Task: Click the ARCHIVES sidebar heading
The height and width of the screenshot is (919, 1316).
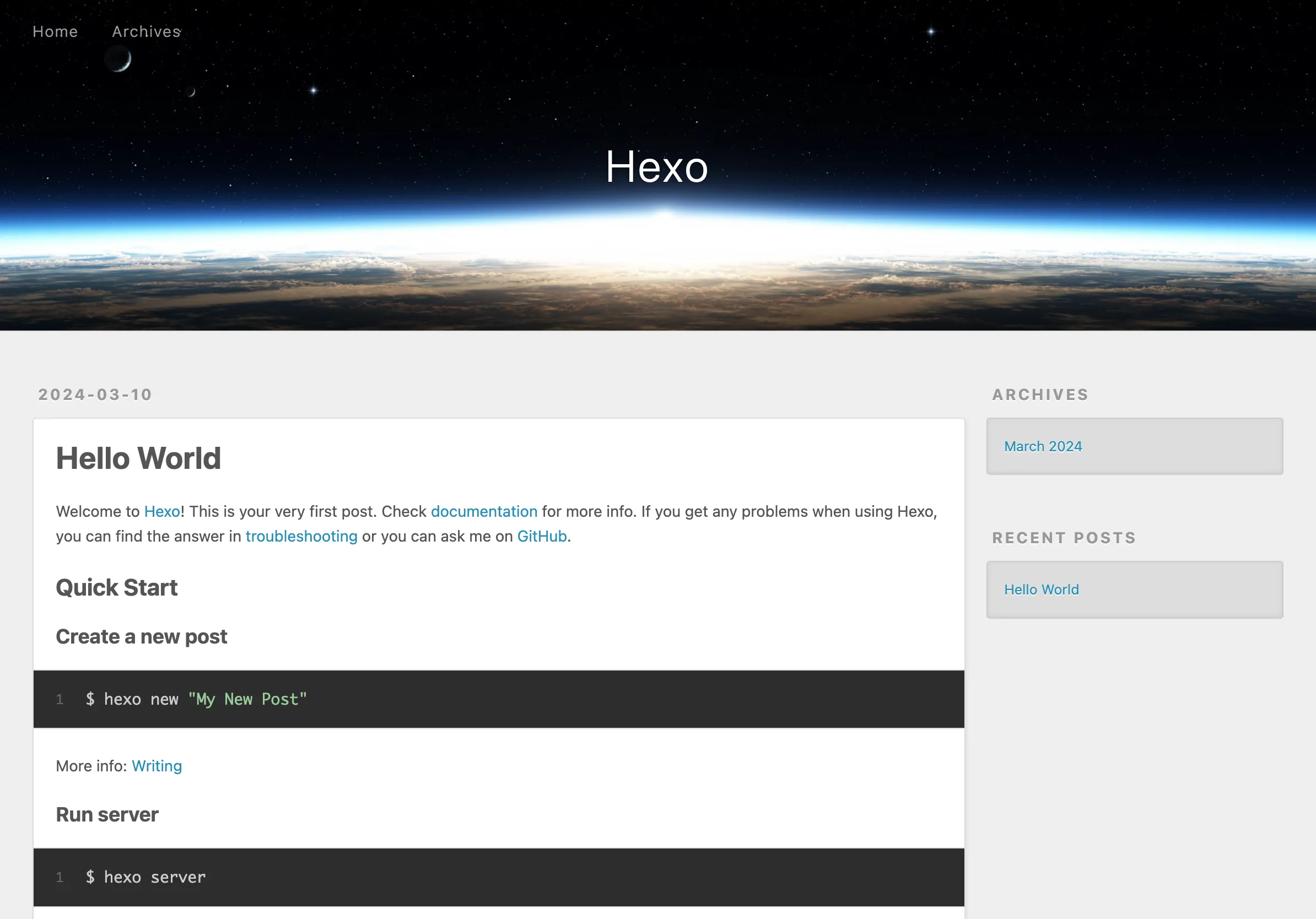Action: pos(1040,394)
